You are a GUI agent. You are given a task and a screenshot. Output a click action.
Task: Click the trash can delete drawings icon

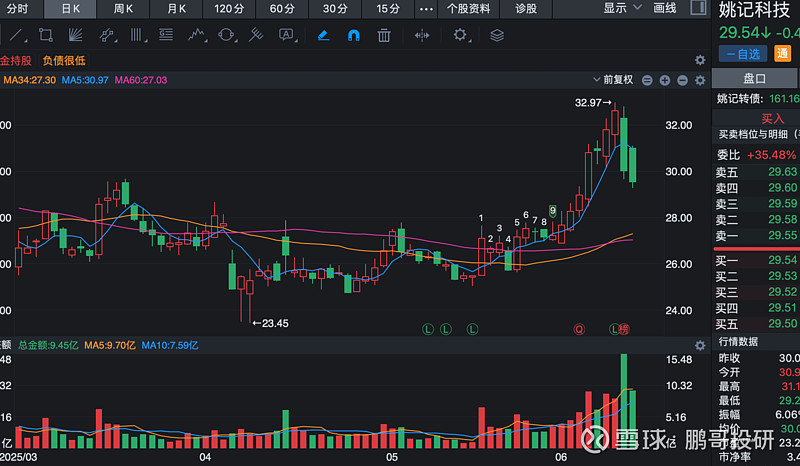pos(384,35)
